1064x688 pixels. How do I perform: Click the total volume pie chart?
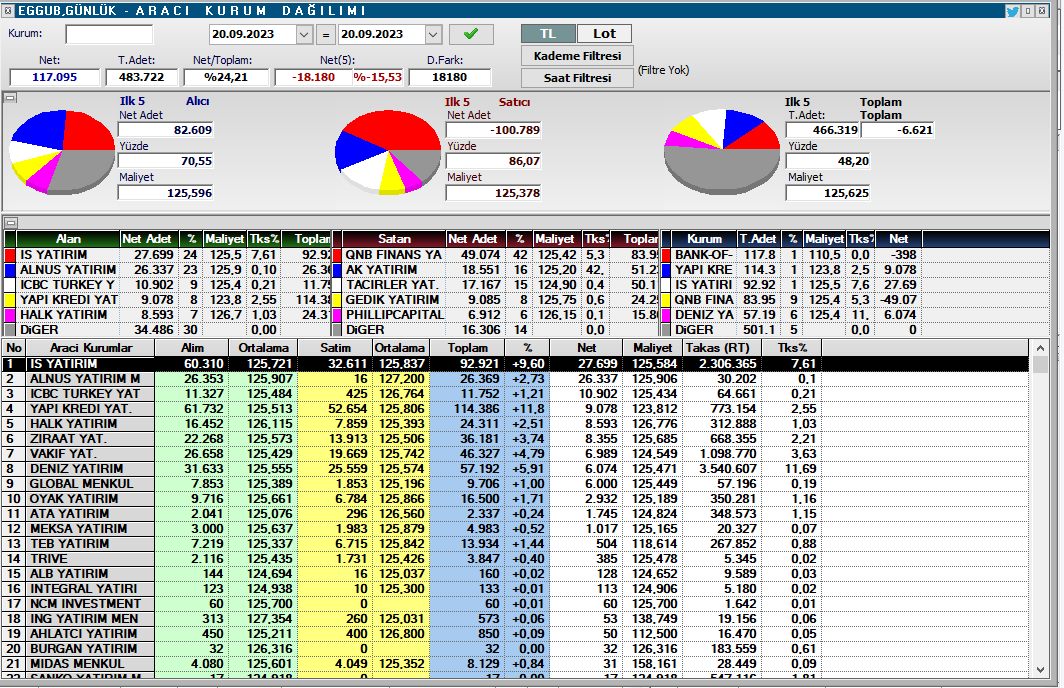click(x=722, y=151)
